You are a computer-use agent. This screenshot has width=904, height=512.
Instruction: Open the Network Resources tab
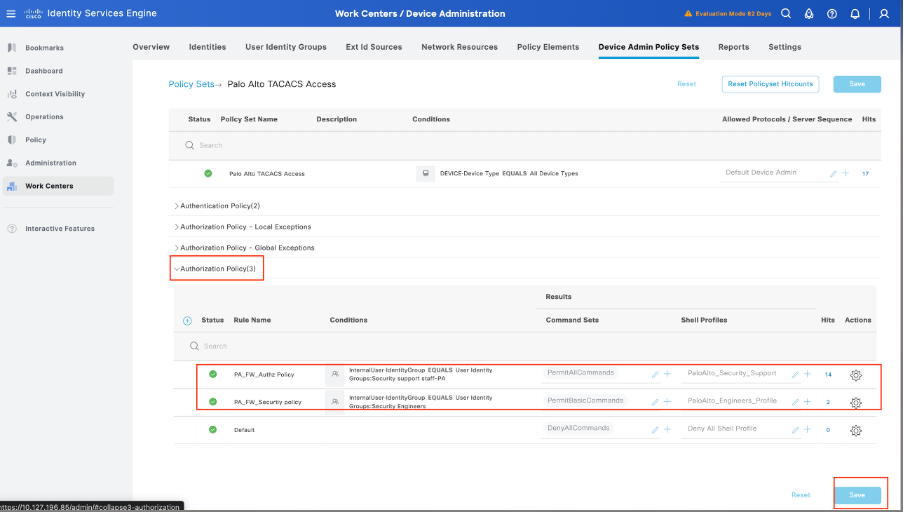click(459, 47)
